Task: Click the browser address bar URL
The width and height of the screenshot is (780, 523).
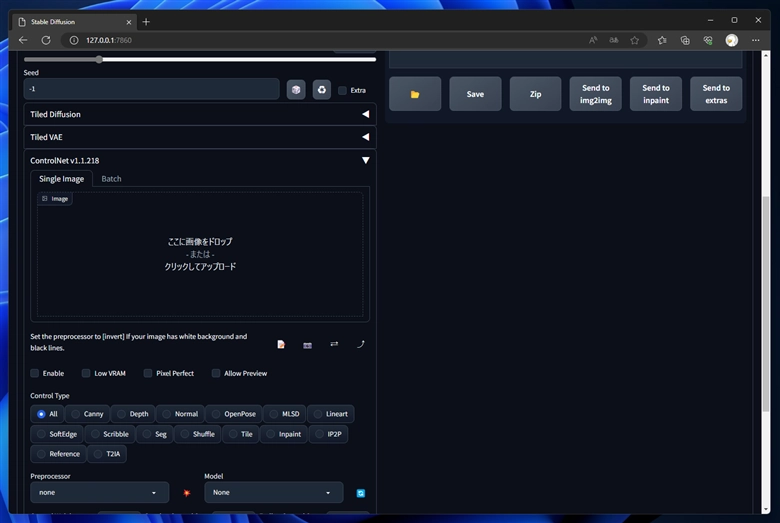Action: pos(109,40)
